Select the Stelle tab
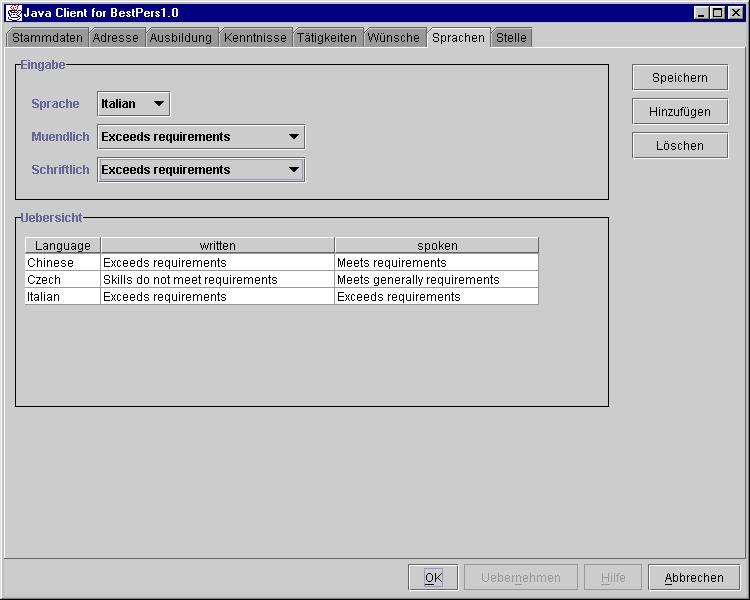Viewport: 750px width, 600px height. 511,38
